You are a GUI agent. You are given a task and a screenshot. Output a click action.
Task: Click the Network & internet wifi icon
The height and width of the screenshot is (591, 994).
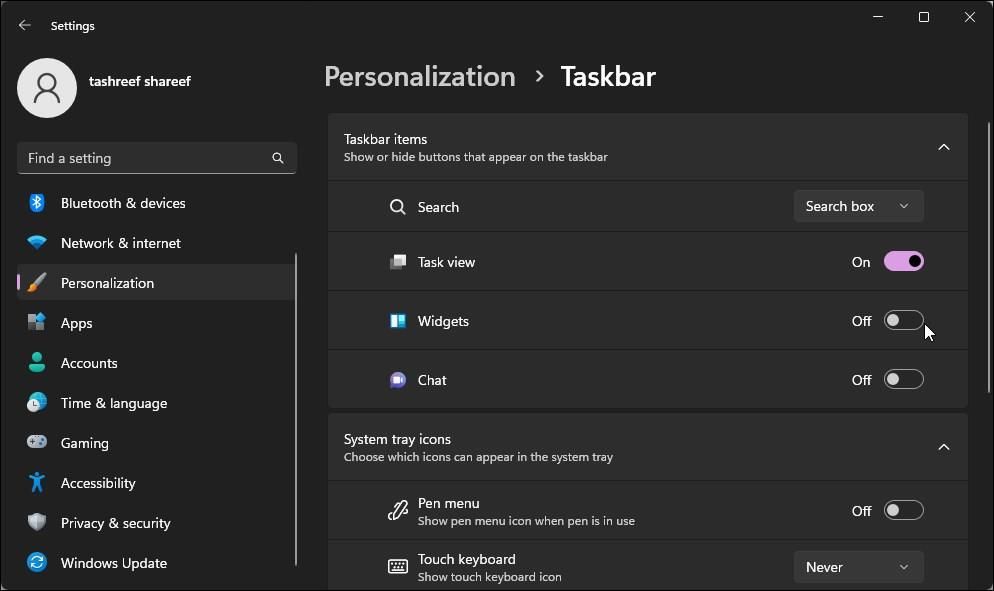(37, 243)
